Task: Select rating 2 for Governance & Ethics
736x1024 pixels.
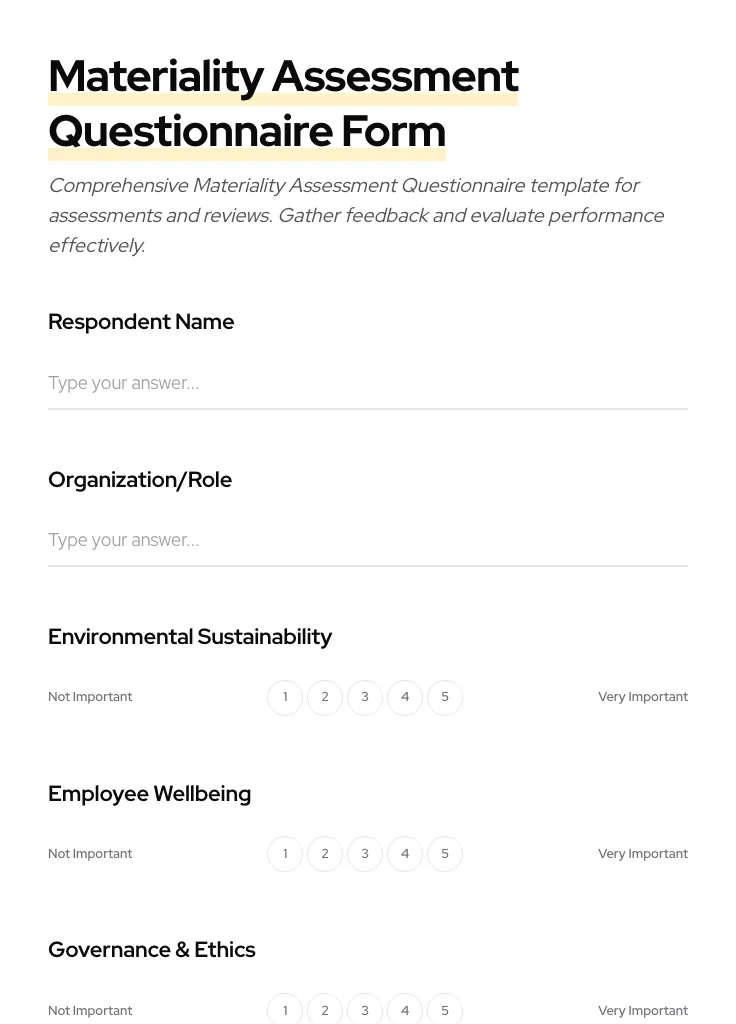Action: point(325,1010)
